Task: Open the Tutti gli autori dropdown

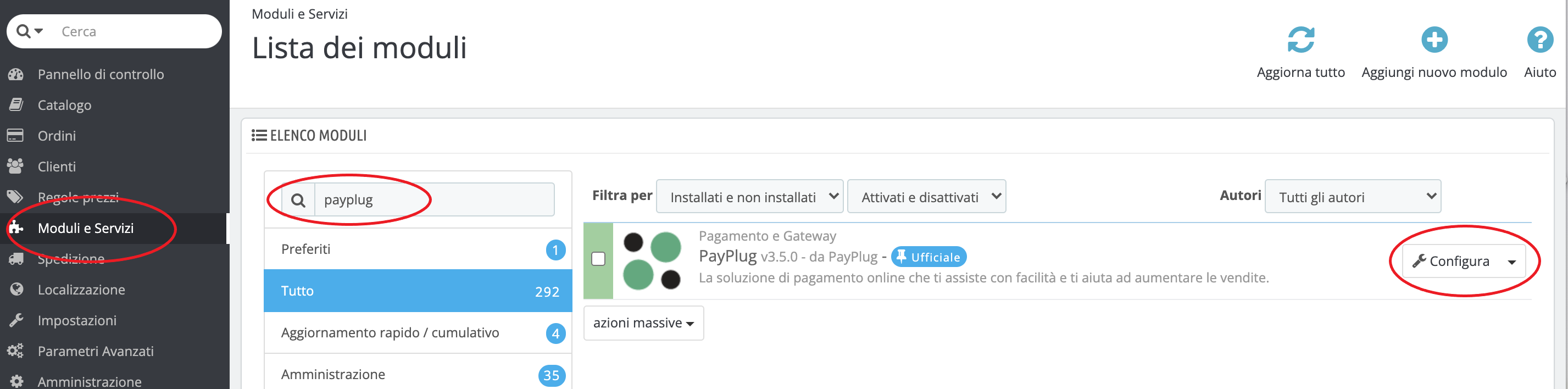Action: tap(1352, 197)
